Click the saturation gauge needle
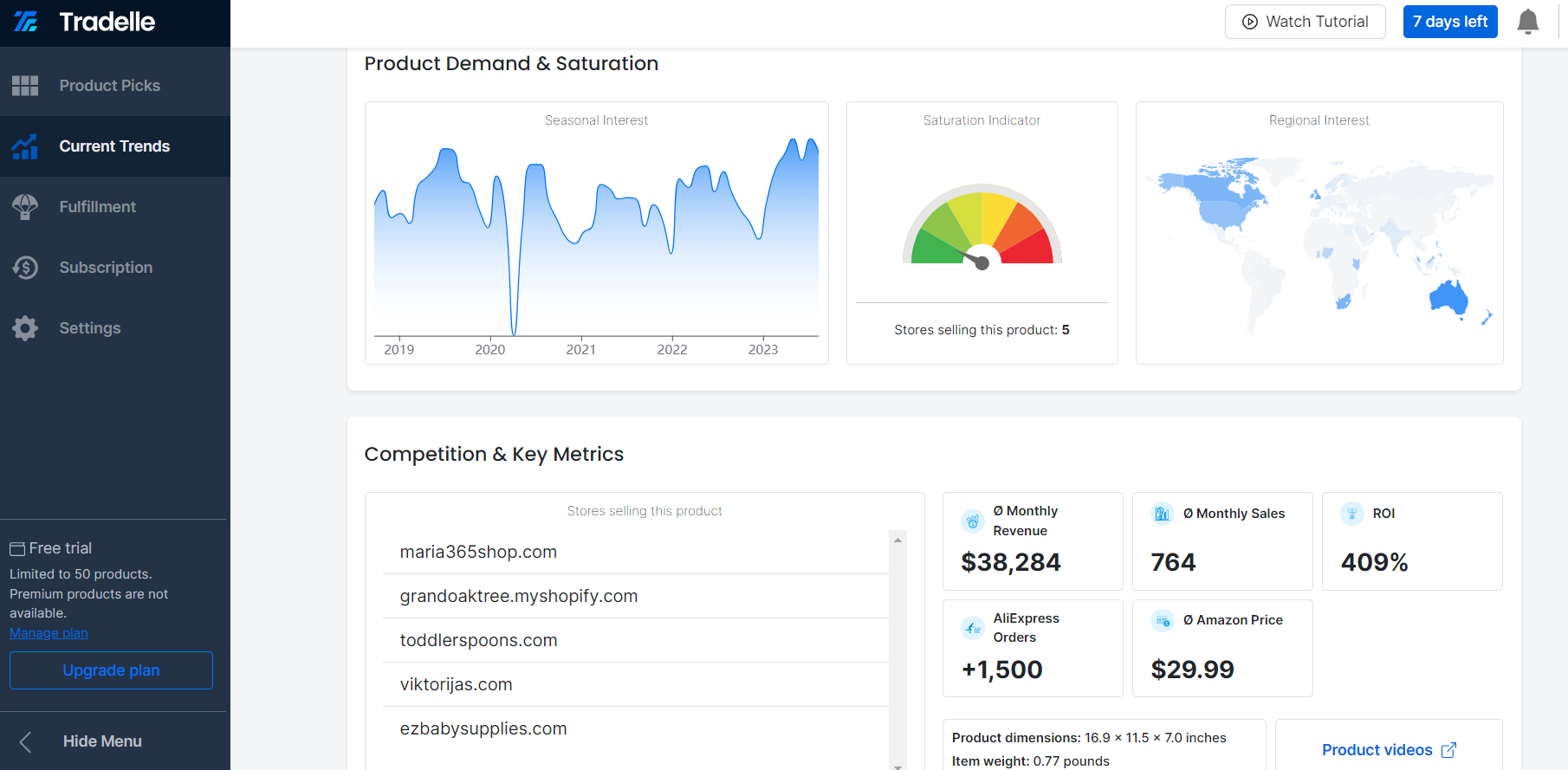This screenshot has height=770, width=1568. point(976,260)
